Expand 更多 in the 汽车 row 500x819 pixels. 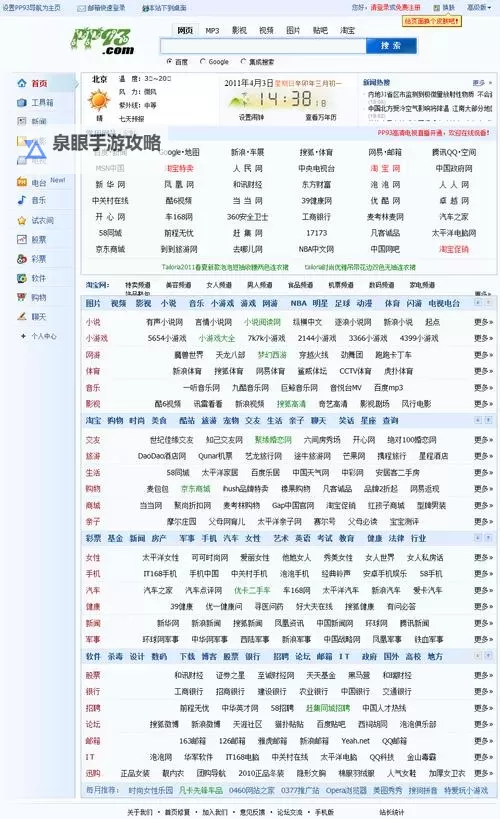click(483, 590)
